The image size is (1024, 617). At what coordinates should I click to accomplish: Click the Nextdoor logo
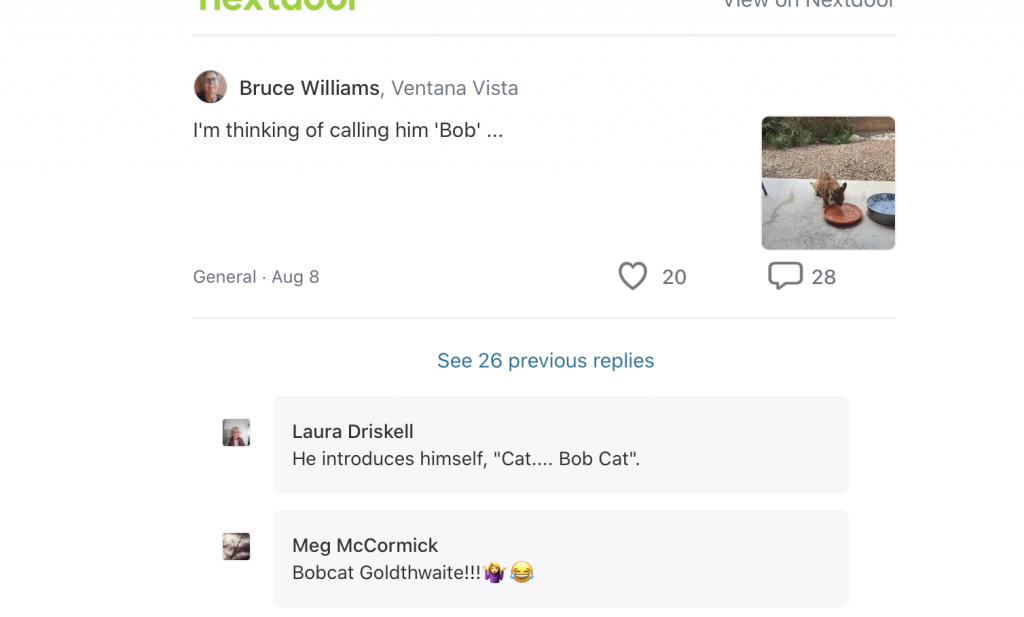pyautogui.click(x=278, y=4)
